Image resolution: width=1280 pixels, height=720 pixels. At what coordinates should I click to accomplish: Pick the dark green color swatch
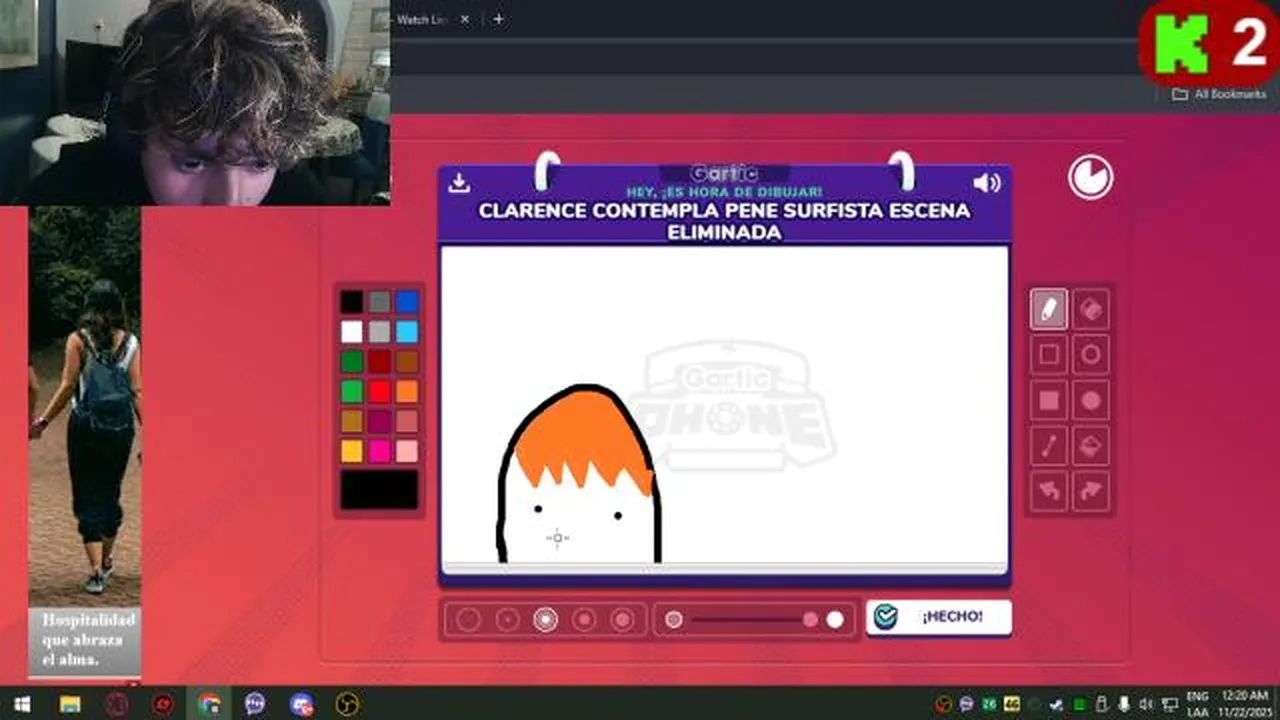(351, 361)
